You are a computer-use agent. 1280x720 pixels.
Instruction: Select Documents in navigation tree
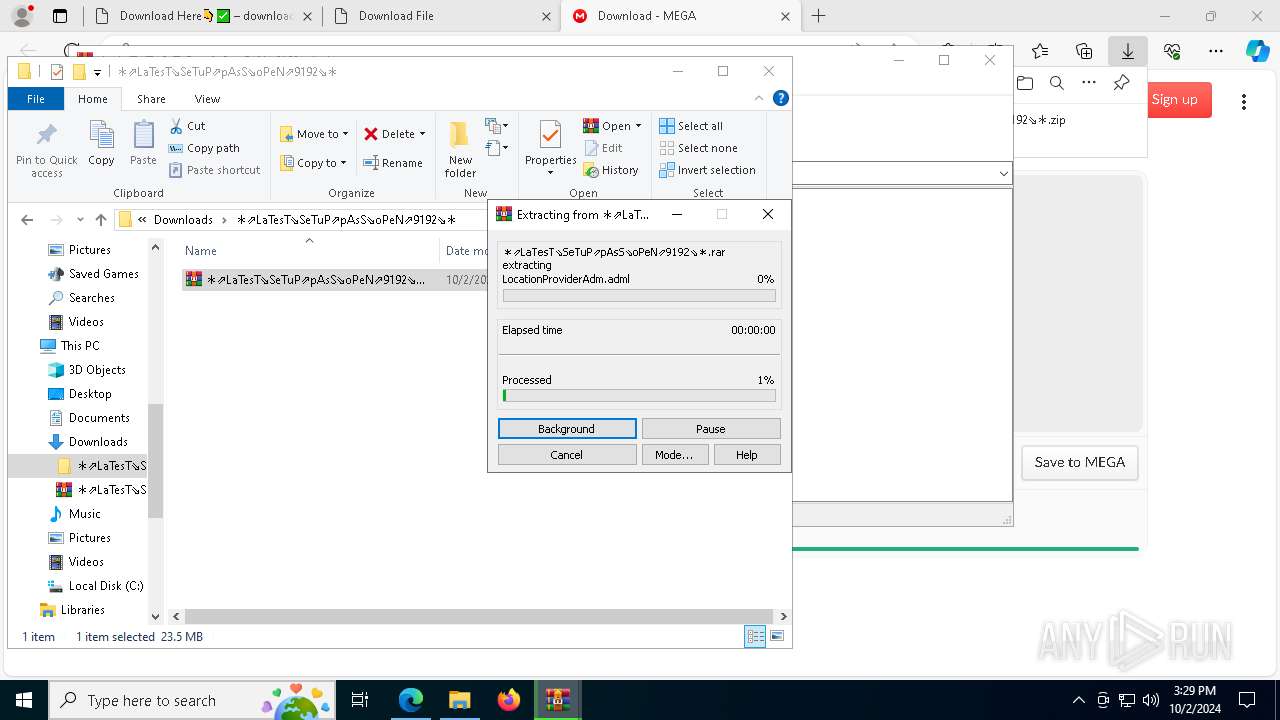coord(99,418)
